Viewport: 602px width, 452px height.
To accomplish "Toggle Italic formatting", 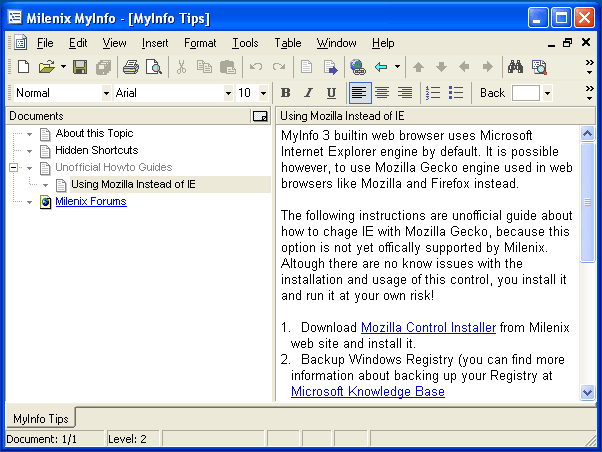I will (x=308, y=93).
